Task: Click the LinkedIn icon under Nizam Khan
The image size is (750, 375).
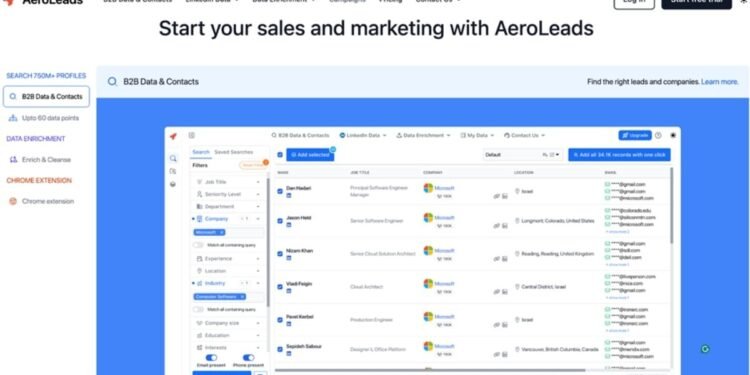Action: pos(289,258)
